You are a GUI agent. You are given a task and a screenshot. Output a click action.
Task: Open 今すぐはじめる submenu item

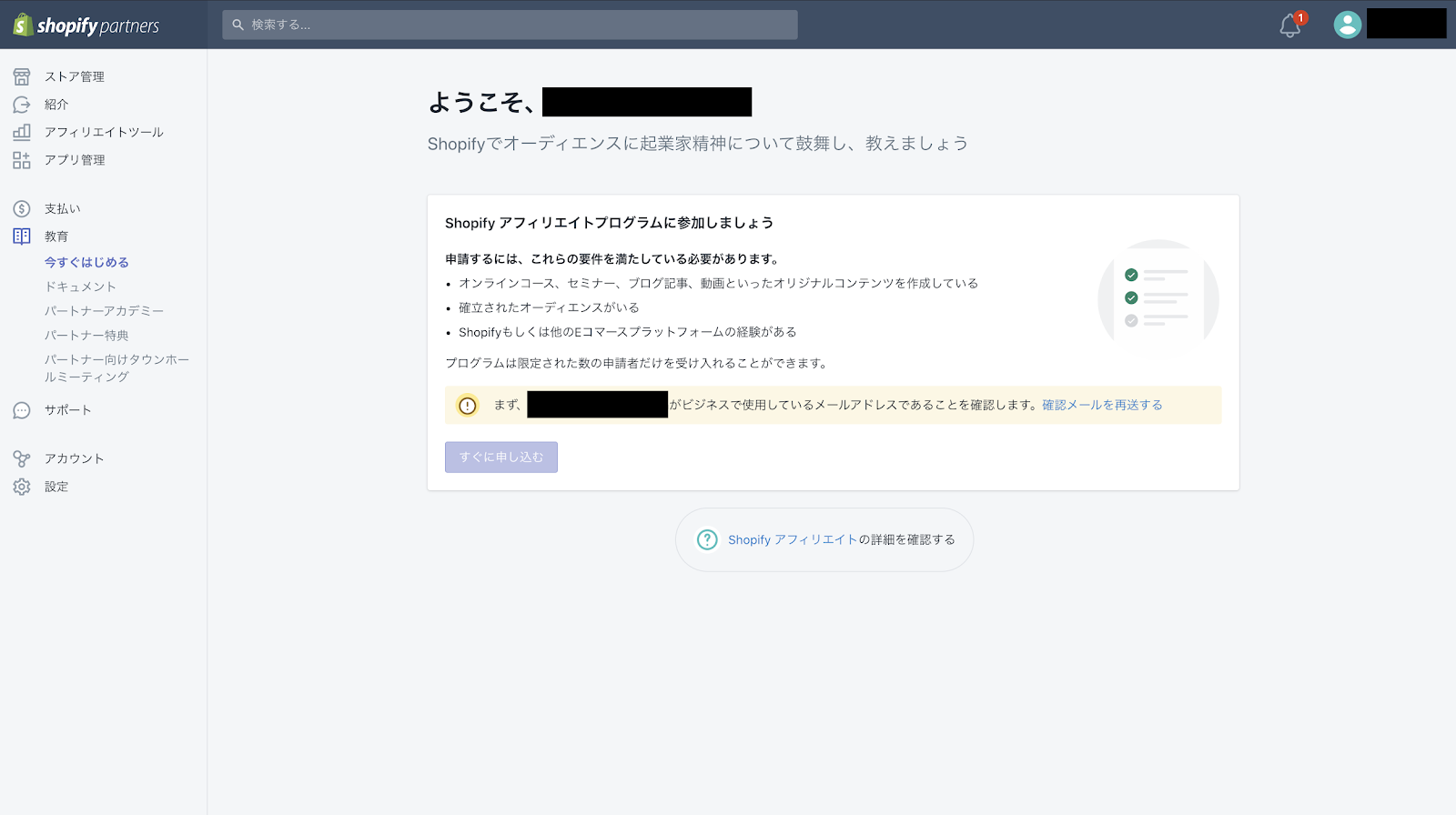pyautogui.click(x=86, y=262)
